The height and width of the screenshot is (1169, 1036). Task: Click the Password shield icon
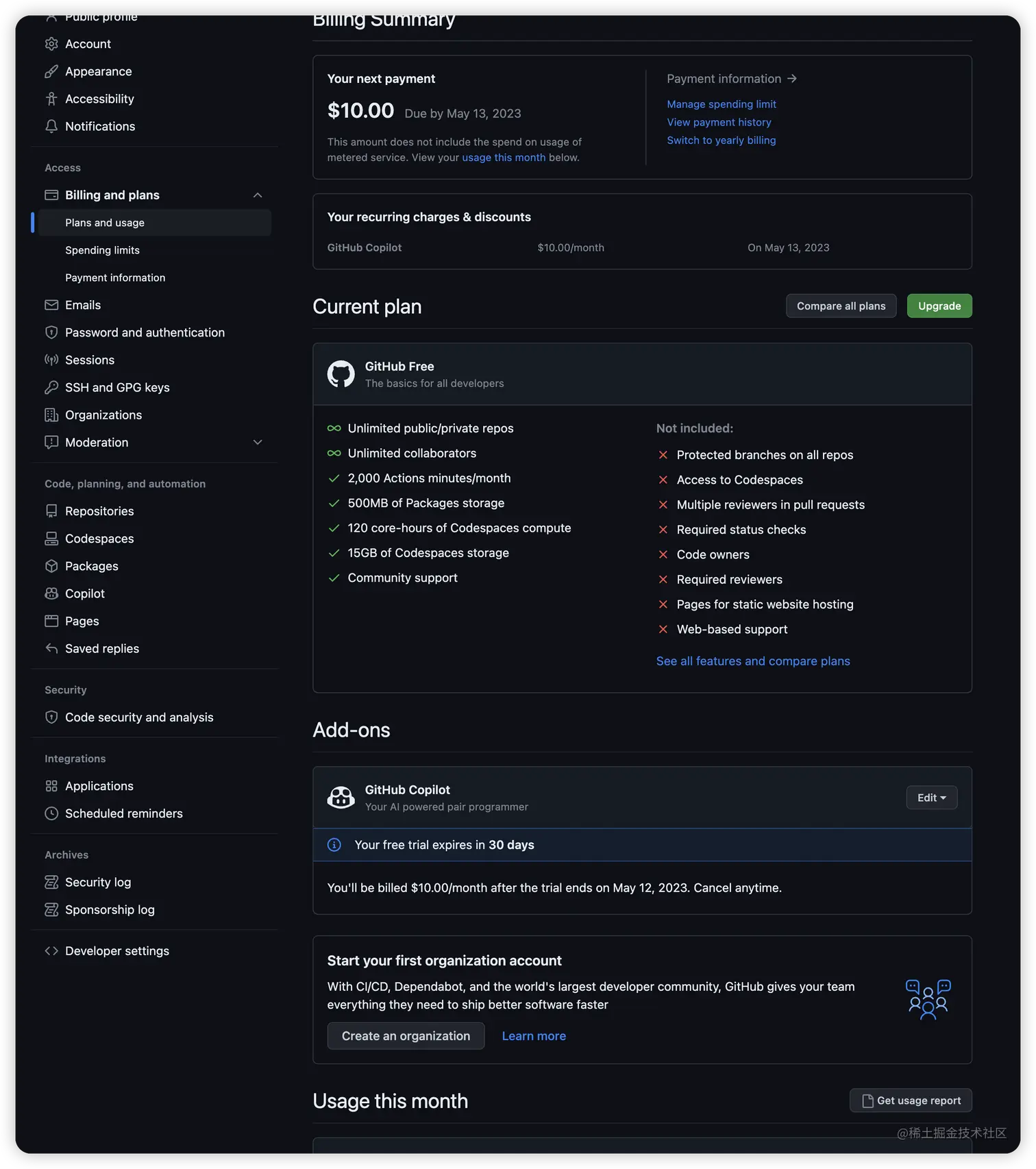point(51,332)
